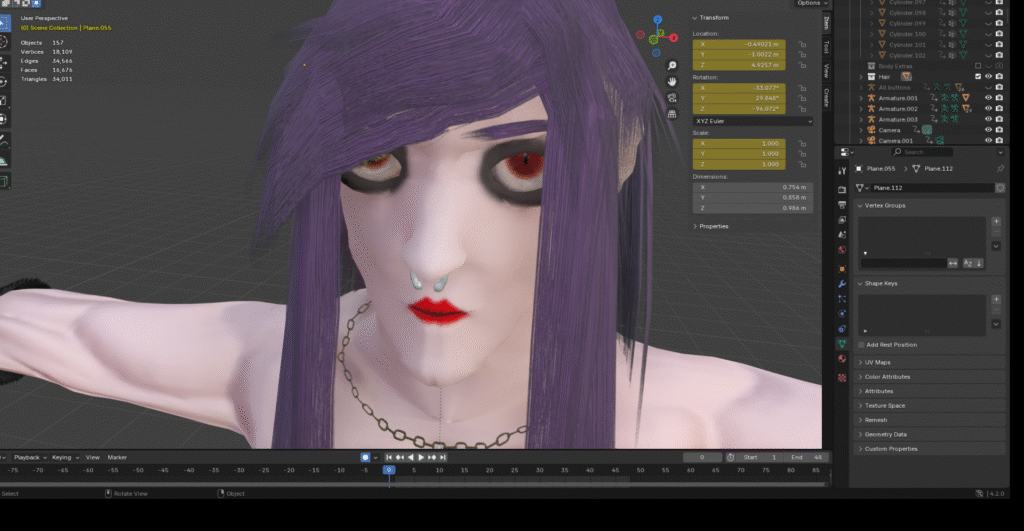
Task: Expand the UV Maps panel
Action: [877, 362]
